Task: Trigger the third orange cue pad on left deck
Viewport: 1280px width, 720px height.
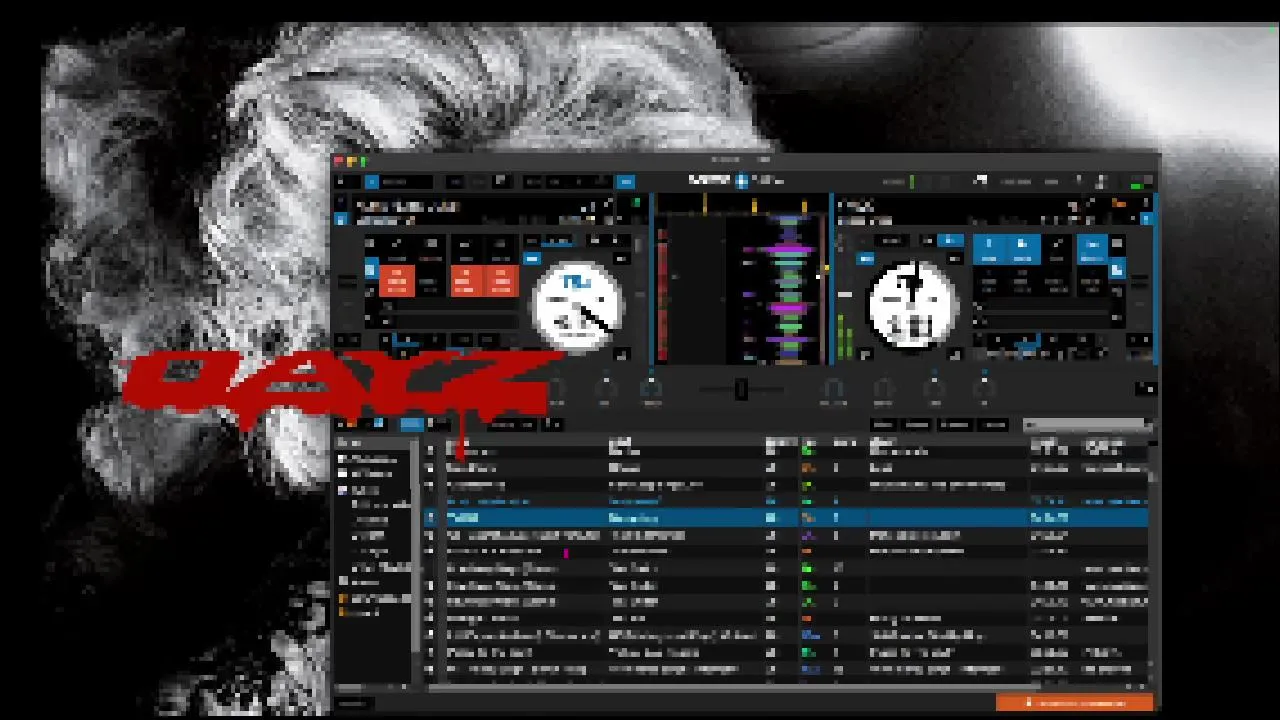Action: [502, 280]
